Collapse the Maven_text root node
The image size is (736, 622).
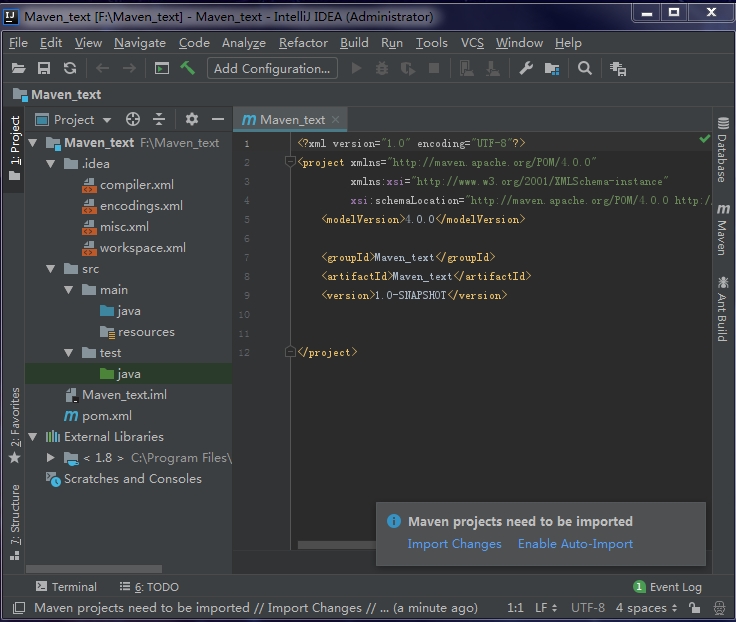pyautogui.click(x=33, y=143)
